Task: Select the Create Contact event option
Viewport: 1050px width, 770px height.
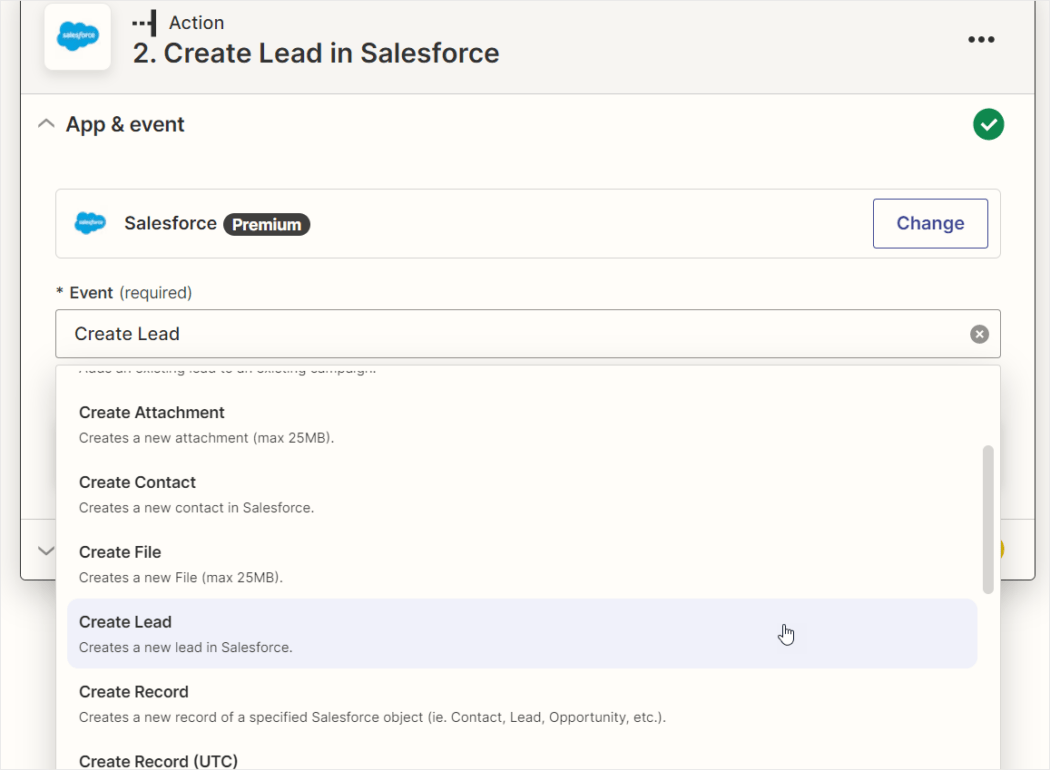Action: [x=522, y=494]
